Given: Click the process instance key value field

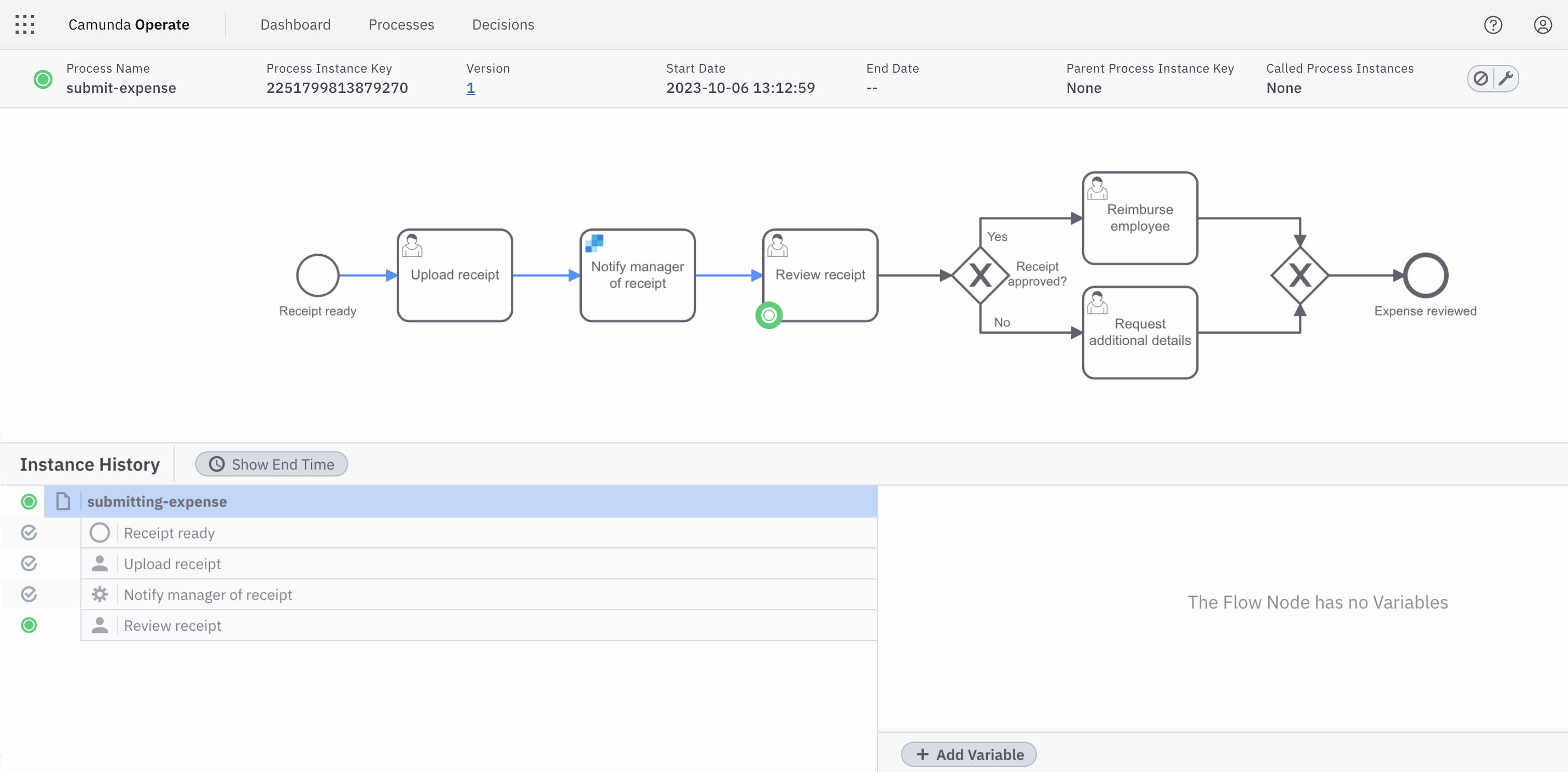Looking at the screenshot, I should point(337,87).
